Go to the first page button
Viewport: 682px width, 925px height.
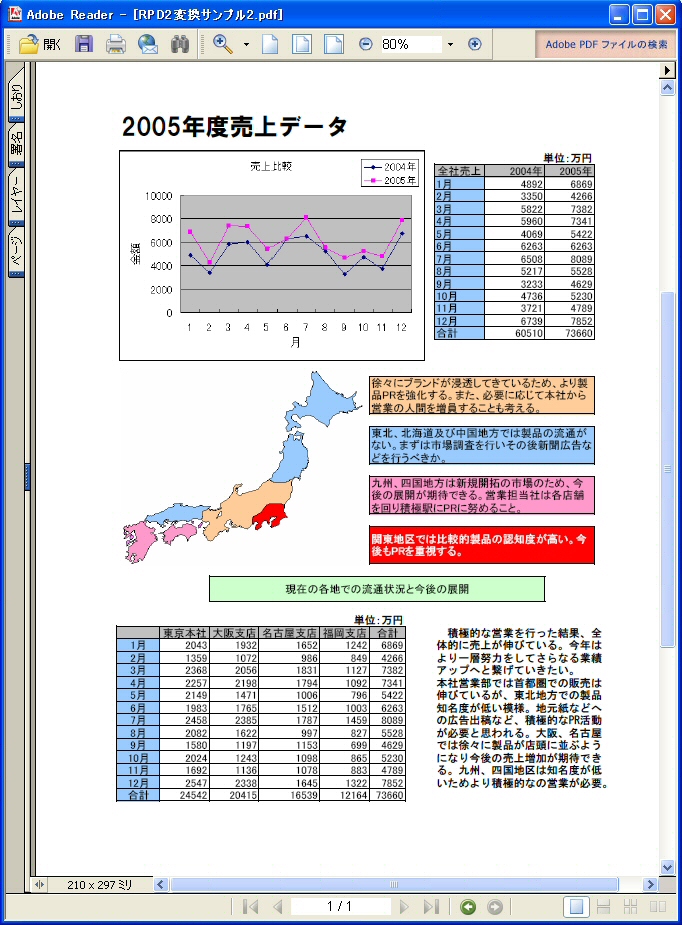(250, 907)
